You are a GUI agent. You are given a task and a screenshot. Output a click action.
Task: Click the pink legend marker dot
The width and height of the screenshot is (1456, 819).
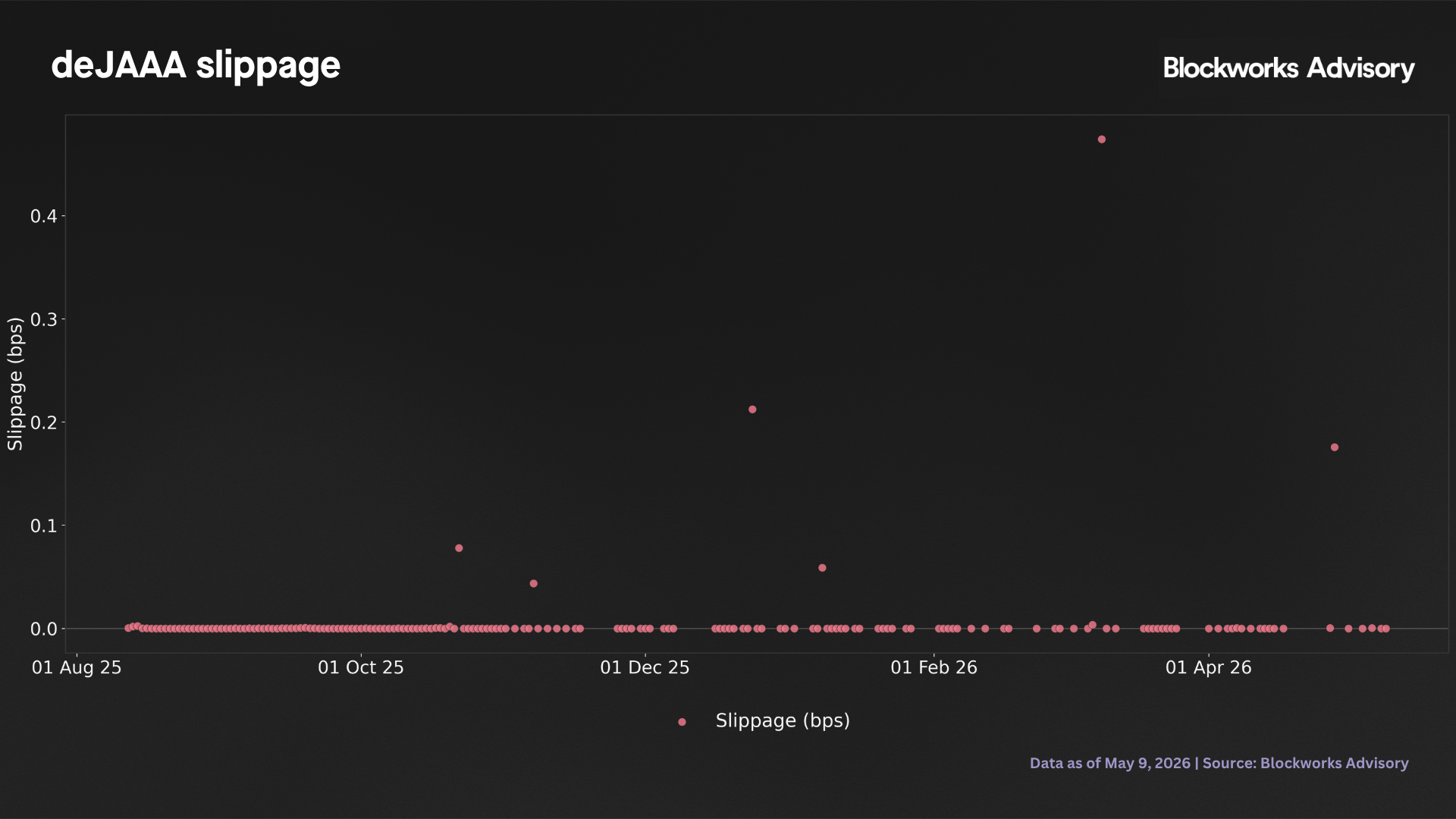[x=682, y=722]
